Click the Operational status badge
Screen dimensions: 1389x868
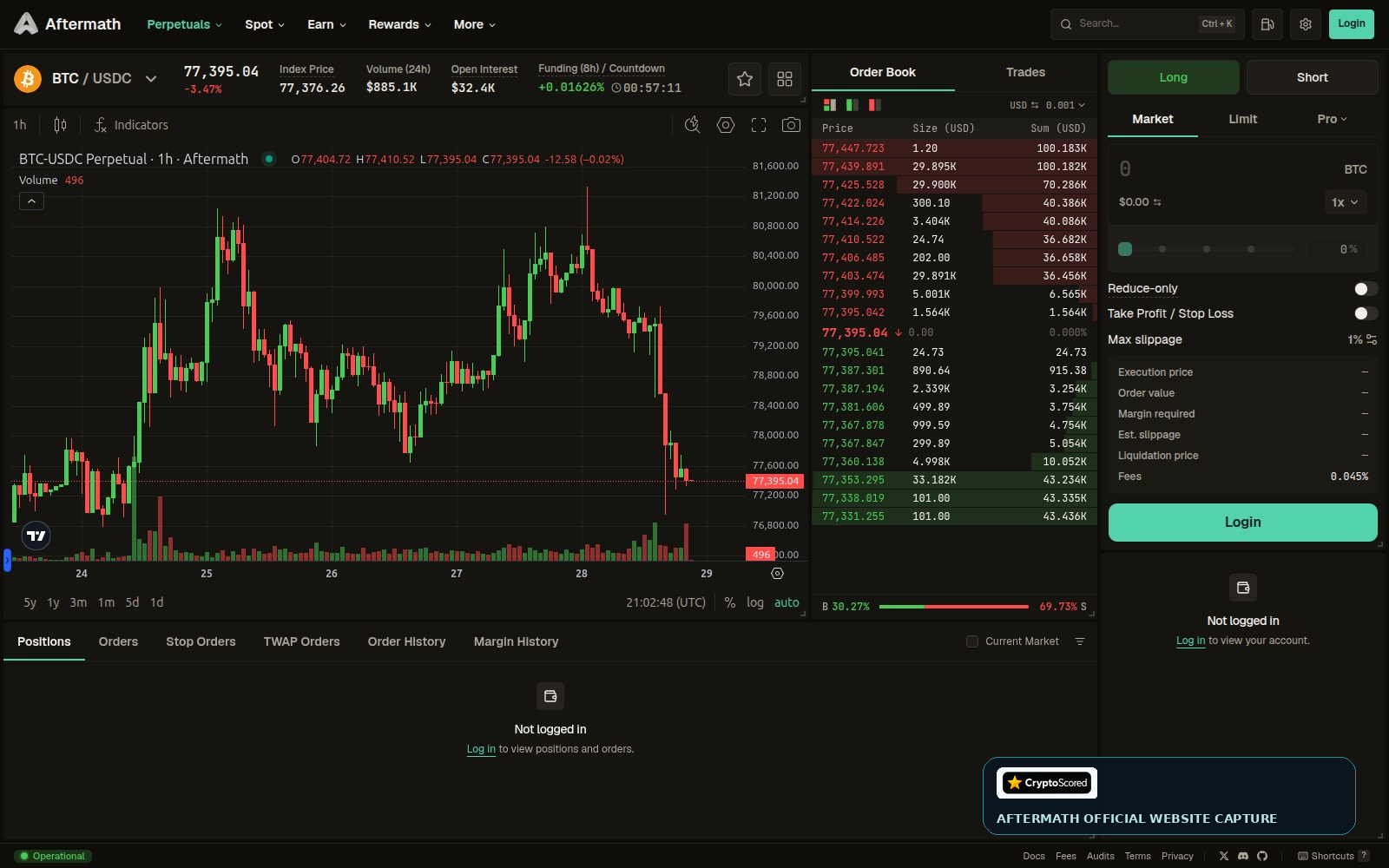tap(52, 856)
